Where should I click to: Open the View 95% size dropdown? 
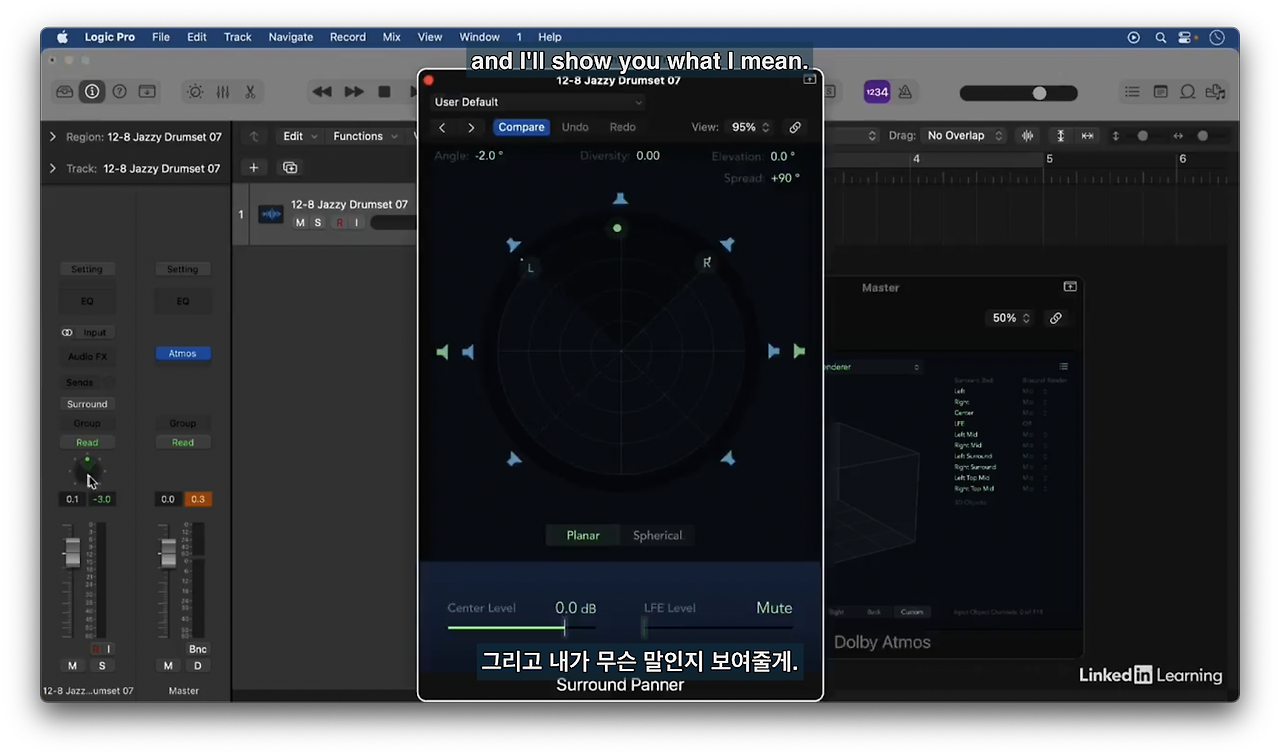tap(751, 128)
